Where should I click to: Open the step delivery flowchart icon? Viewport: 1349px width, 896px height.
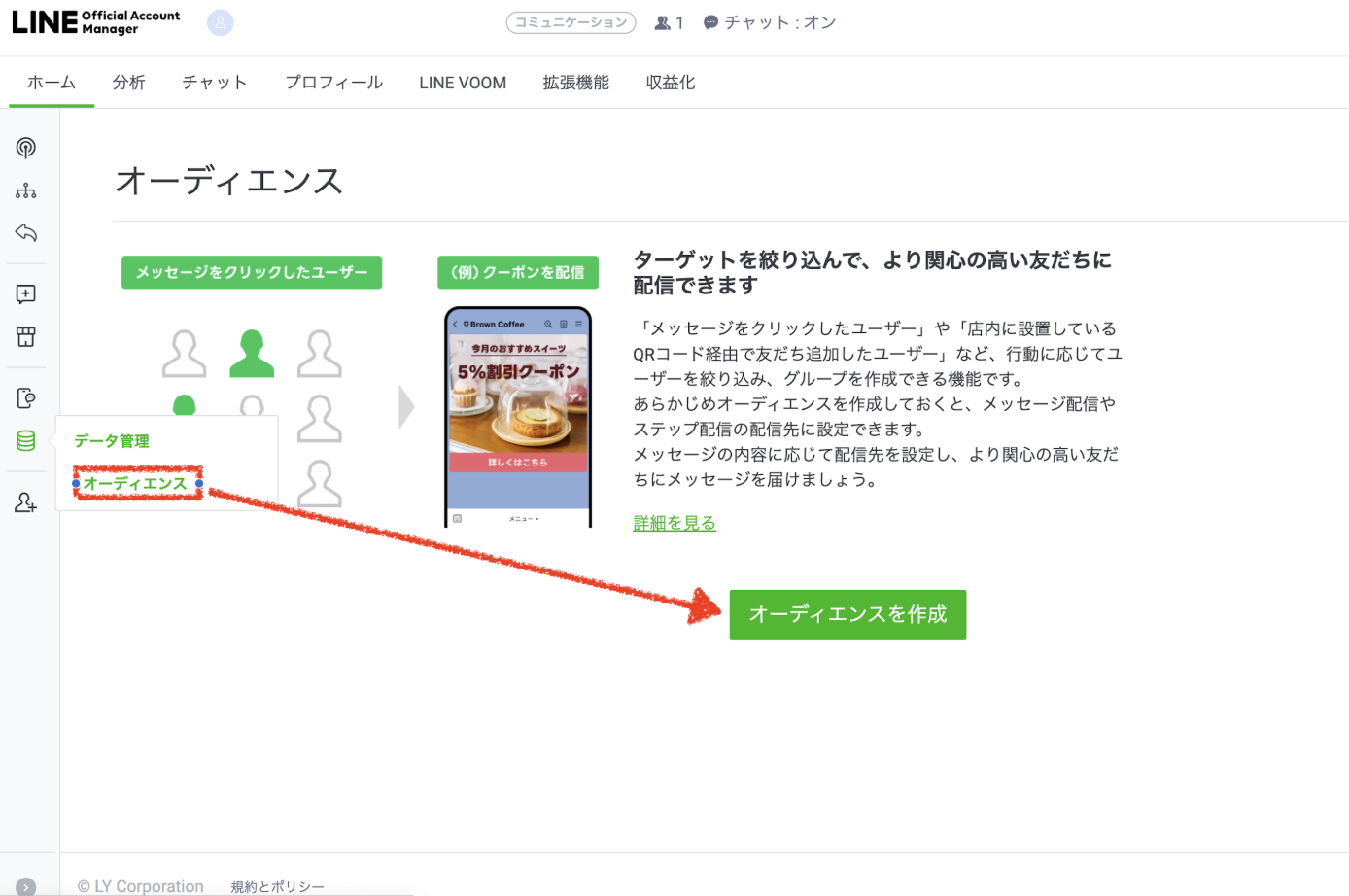pyautogui.click(x=25, y=190)
